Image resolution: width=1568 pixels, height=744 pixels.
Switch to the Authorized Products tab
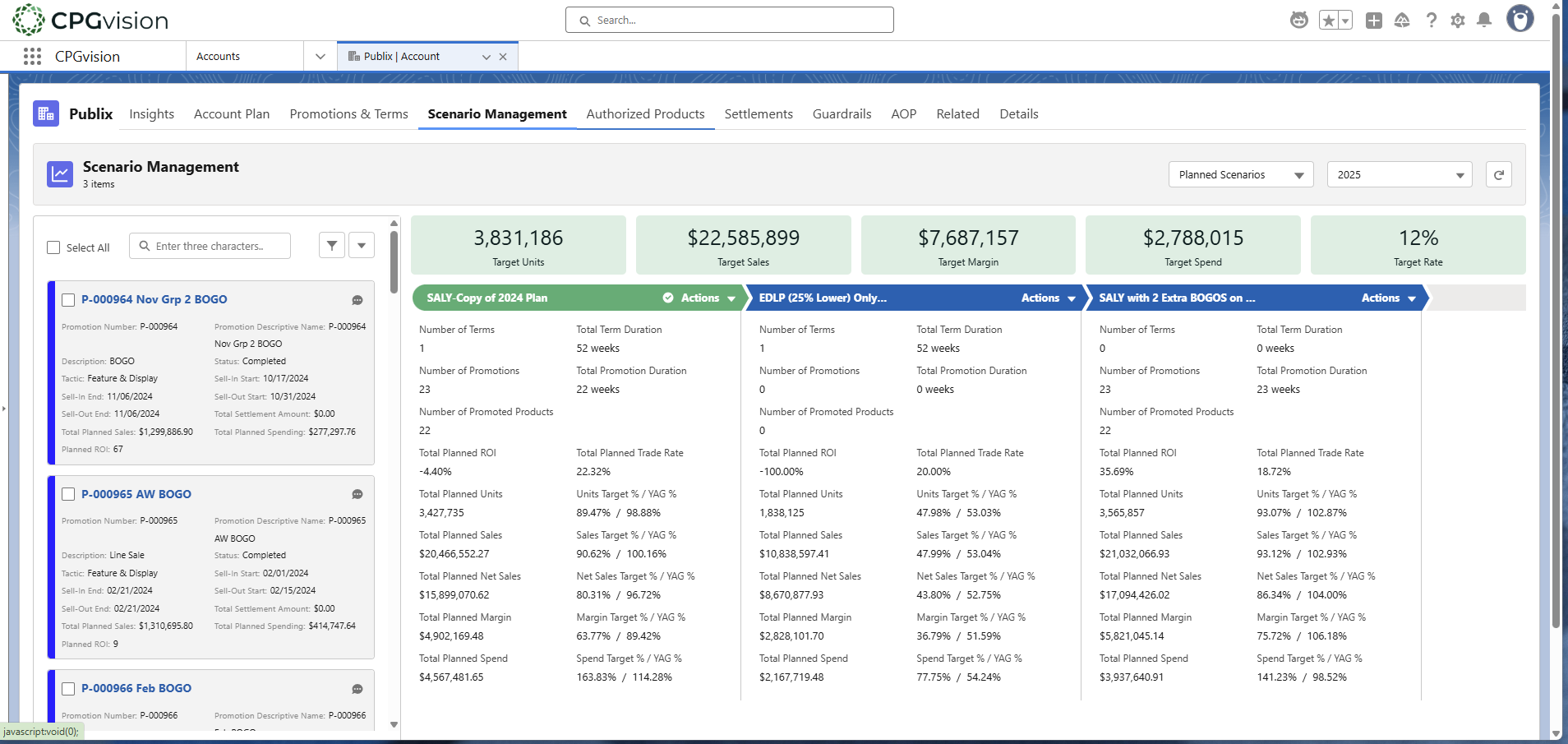[645, 114]
